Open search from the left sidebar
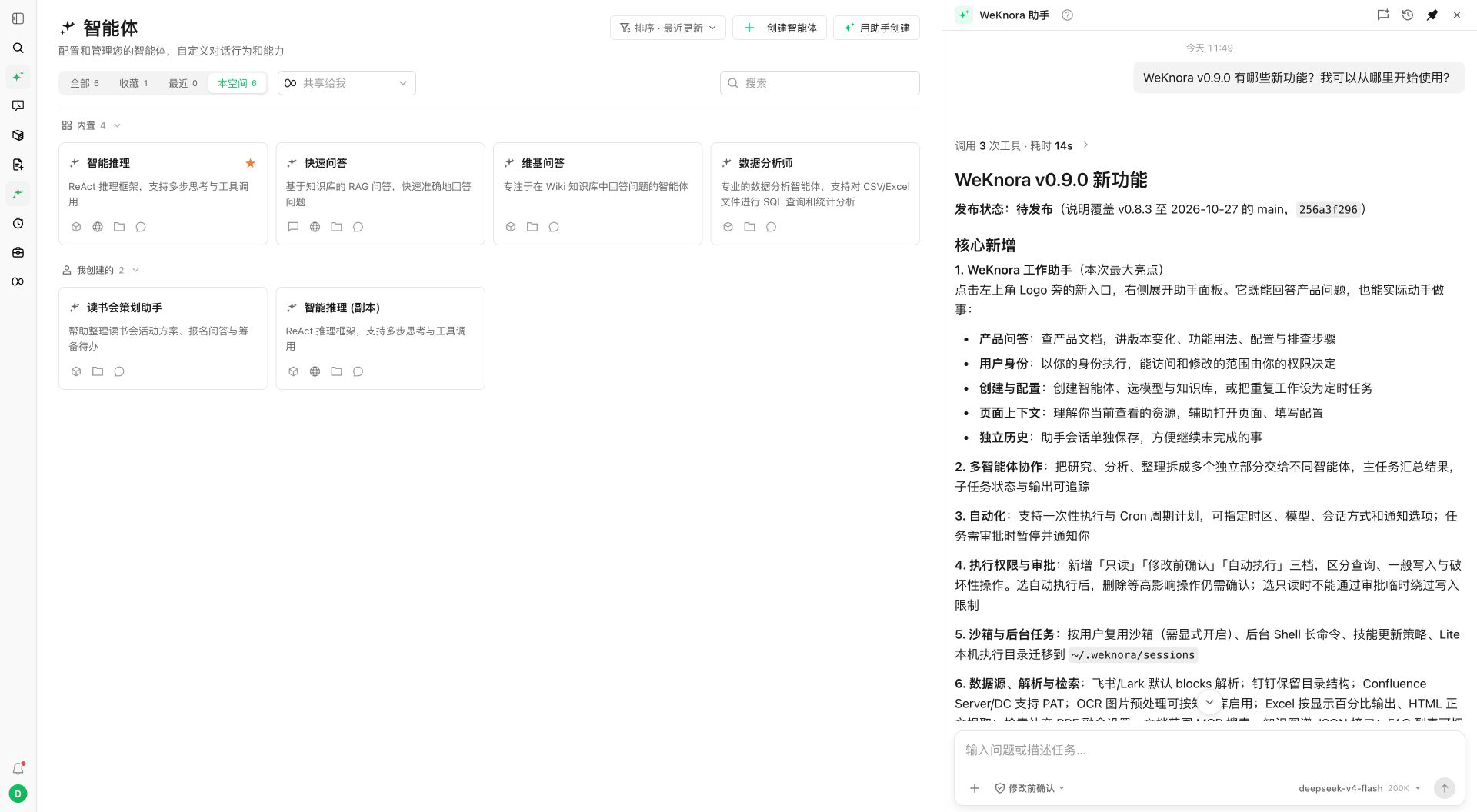Screen dimensions: 1477x812 click(18, 48)
